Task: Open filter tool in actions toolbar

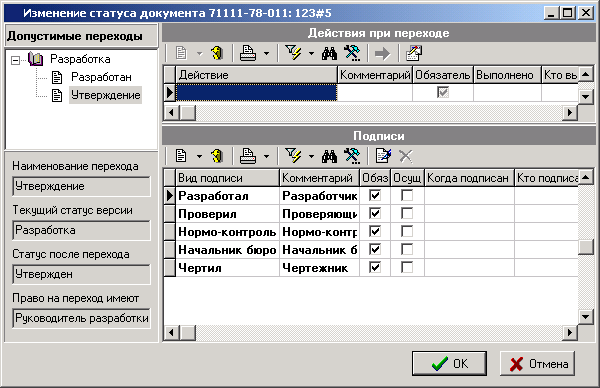Action: 293,53
